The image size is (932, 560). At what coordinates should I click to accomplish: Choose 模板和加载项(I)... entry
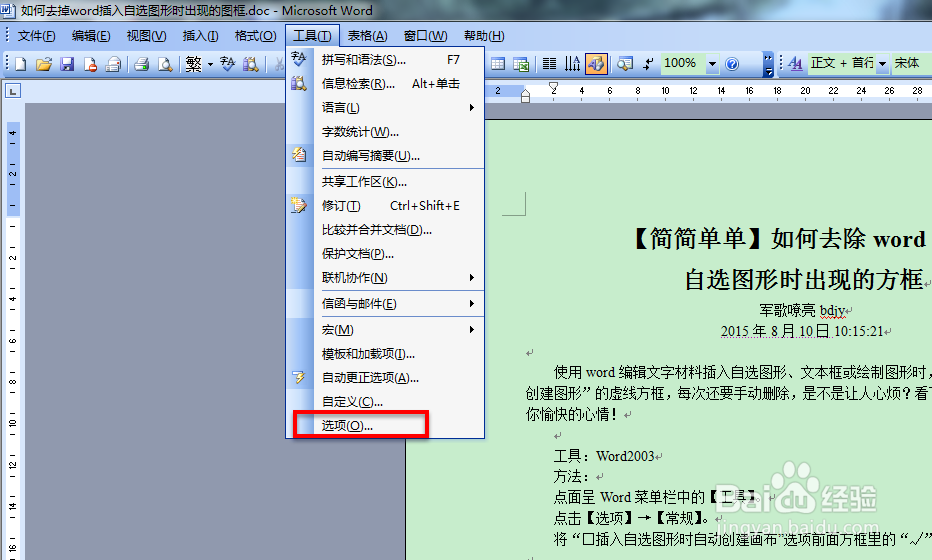click(385, 354)
